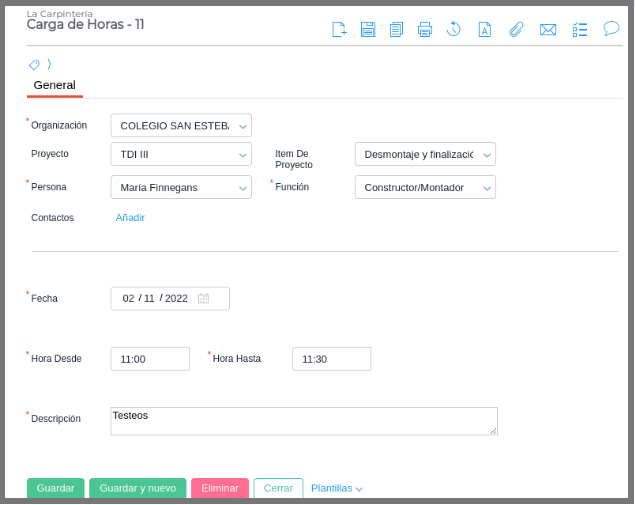
Task: Open the Plantillas menu
Action: (x=336, y=488)
